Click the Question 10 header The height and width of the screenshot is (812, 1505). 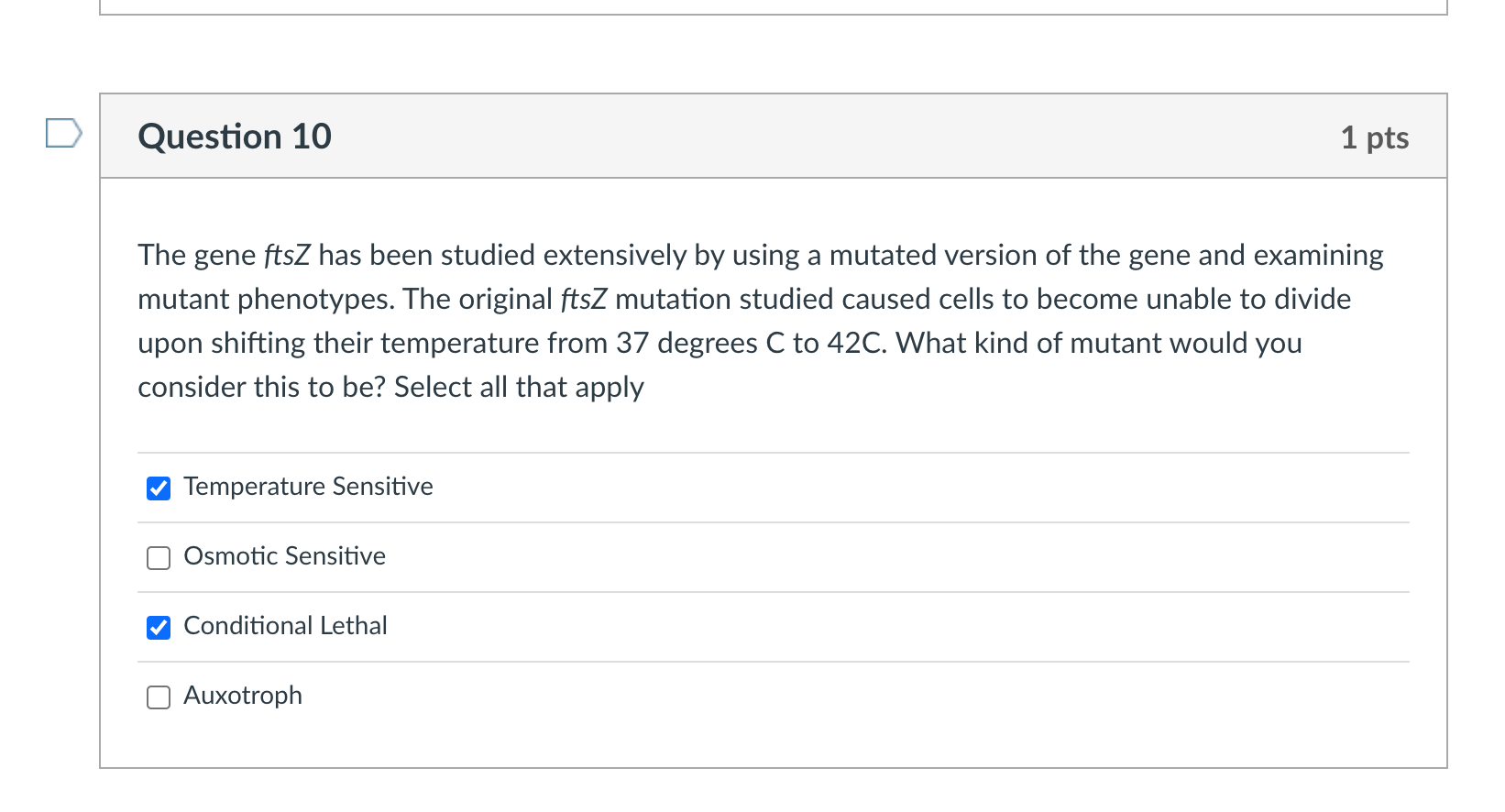tap(235, 135)
